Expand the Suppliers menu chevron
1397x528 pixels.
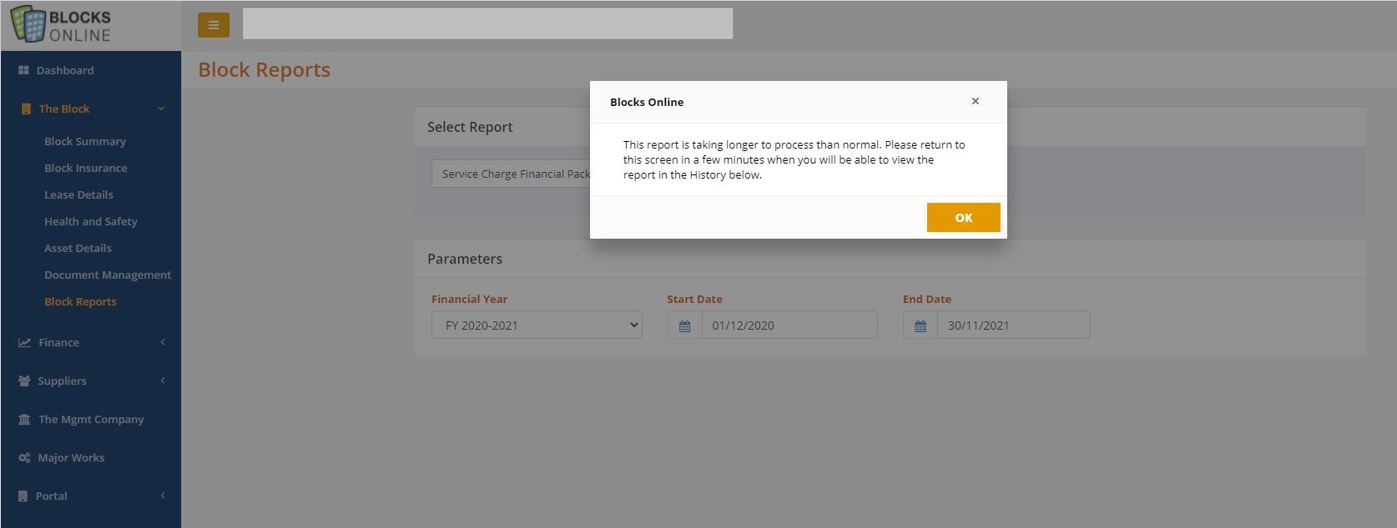(x=162, y=381)
